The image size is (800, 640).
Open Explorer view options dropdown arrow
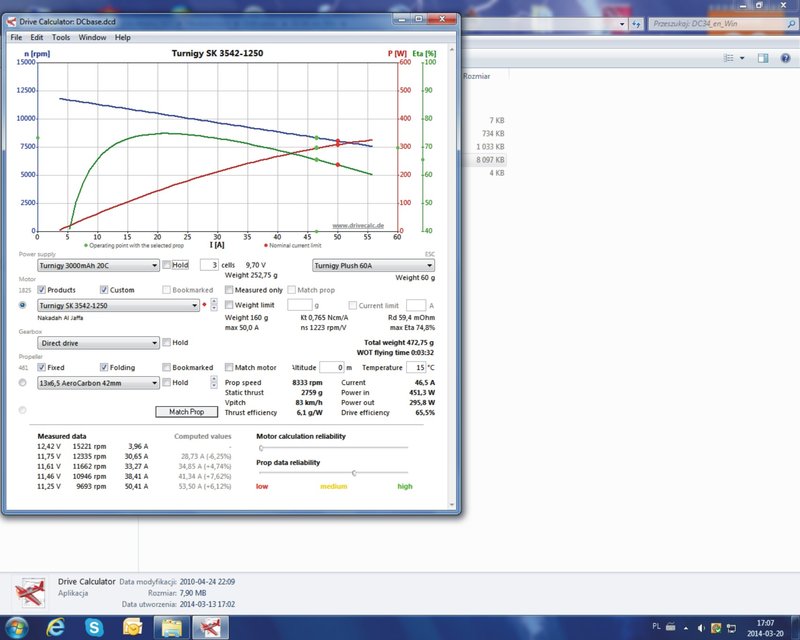742,58
